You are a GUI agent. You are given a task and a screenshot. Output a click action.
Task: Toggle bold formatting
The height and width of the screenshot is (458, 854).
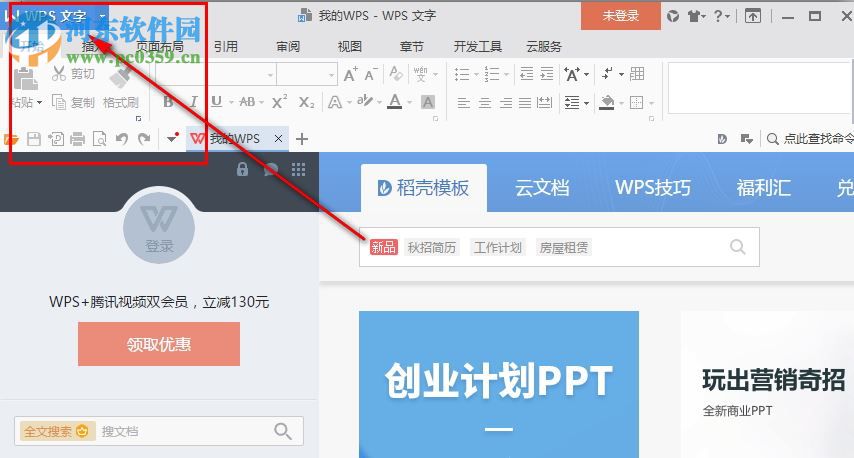[168, 102]
